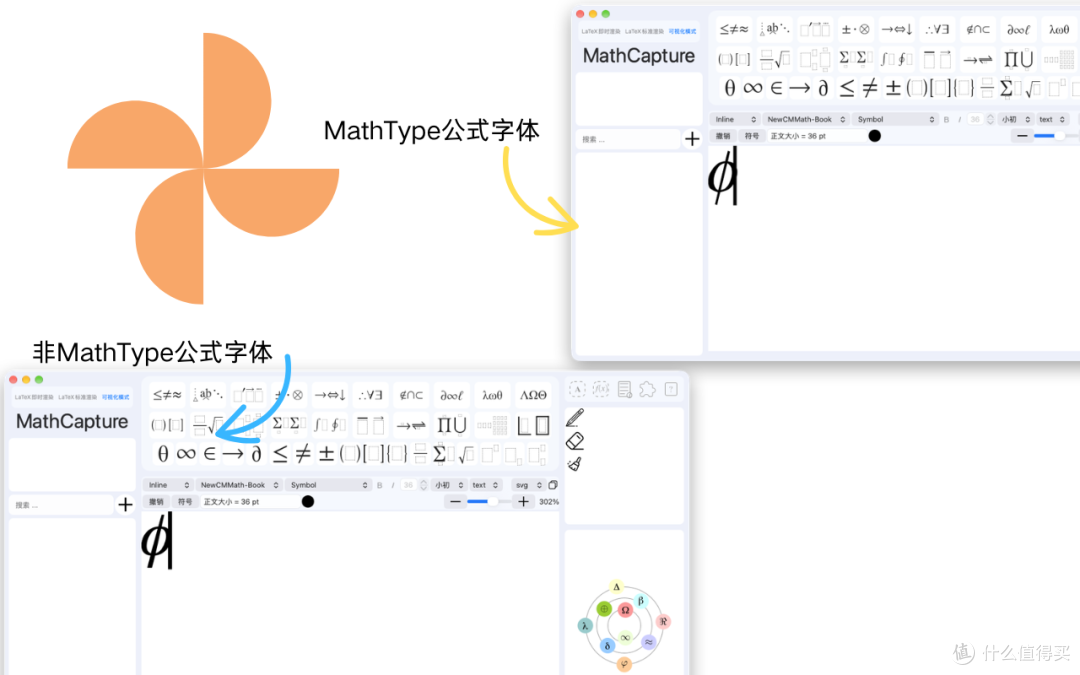Insert infinity ∞ symbol from lower window shortcut row

[186, 453]
